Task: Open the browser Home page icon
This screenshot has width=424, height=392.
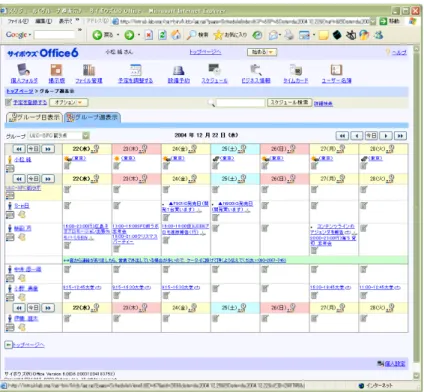Action: coord(176,35)
